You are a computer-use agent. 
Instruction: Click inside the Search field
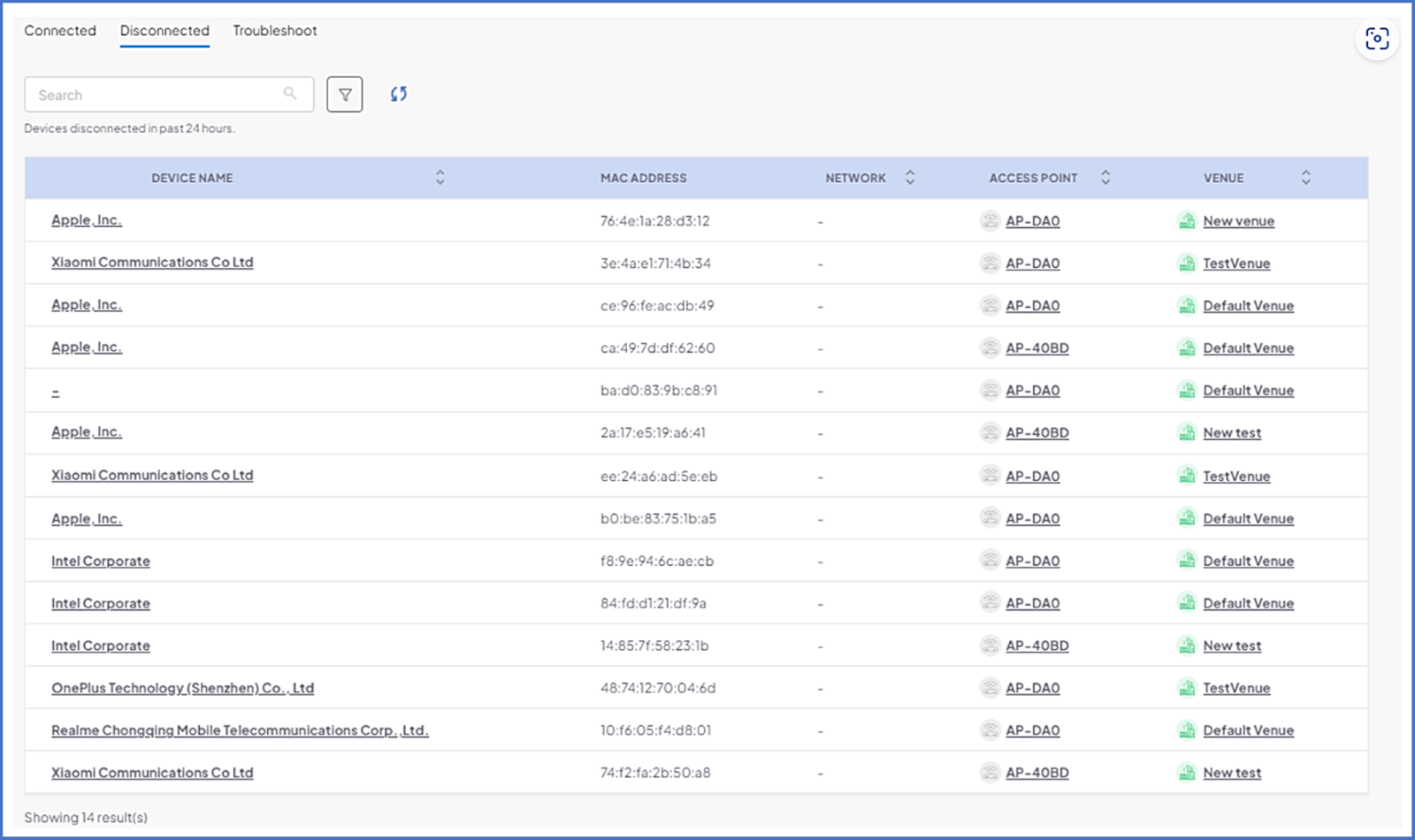(x=169, y=95)
